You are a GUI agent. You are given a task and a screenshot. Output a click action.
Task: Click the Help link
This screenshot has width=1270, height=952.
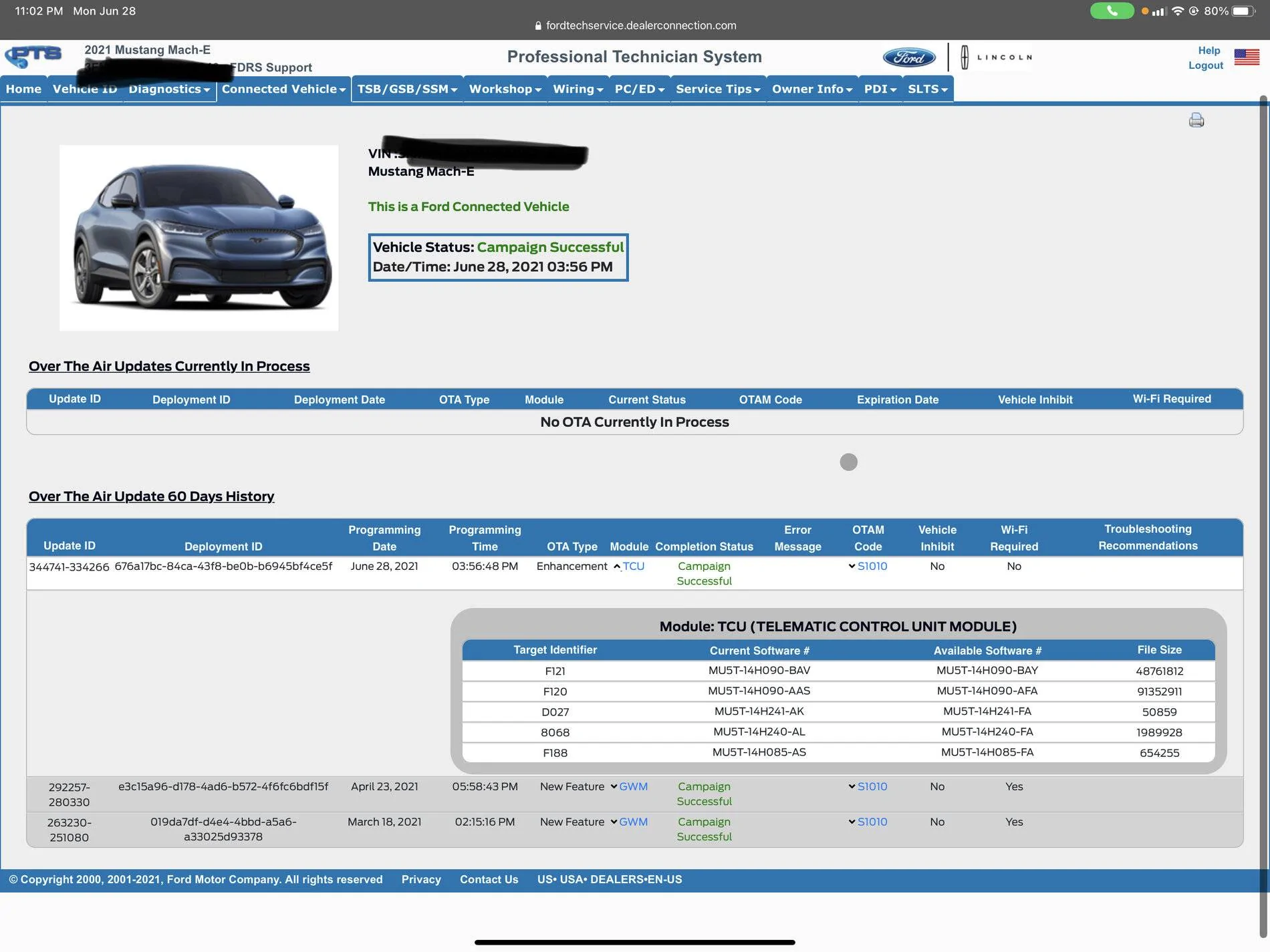[x=1209, y=51]
